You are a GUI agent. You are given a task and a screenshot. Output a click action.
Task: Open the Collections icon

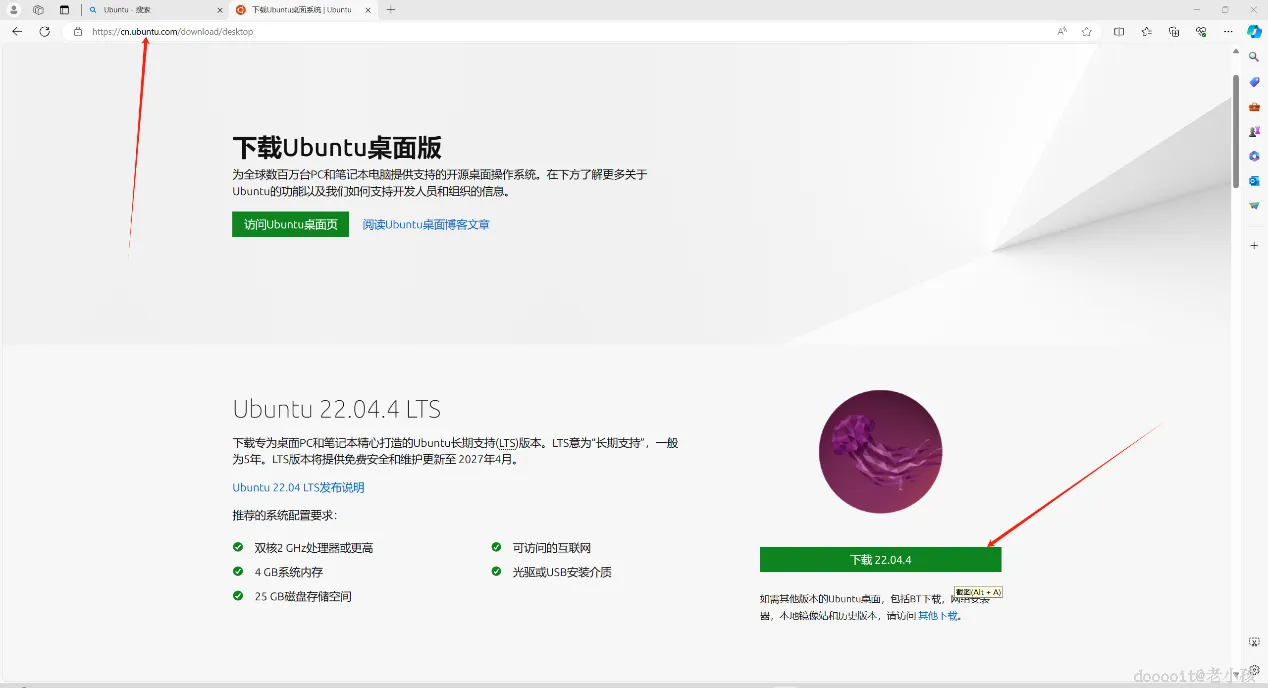pos(1174,32)
